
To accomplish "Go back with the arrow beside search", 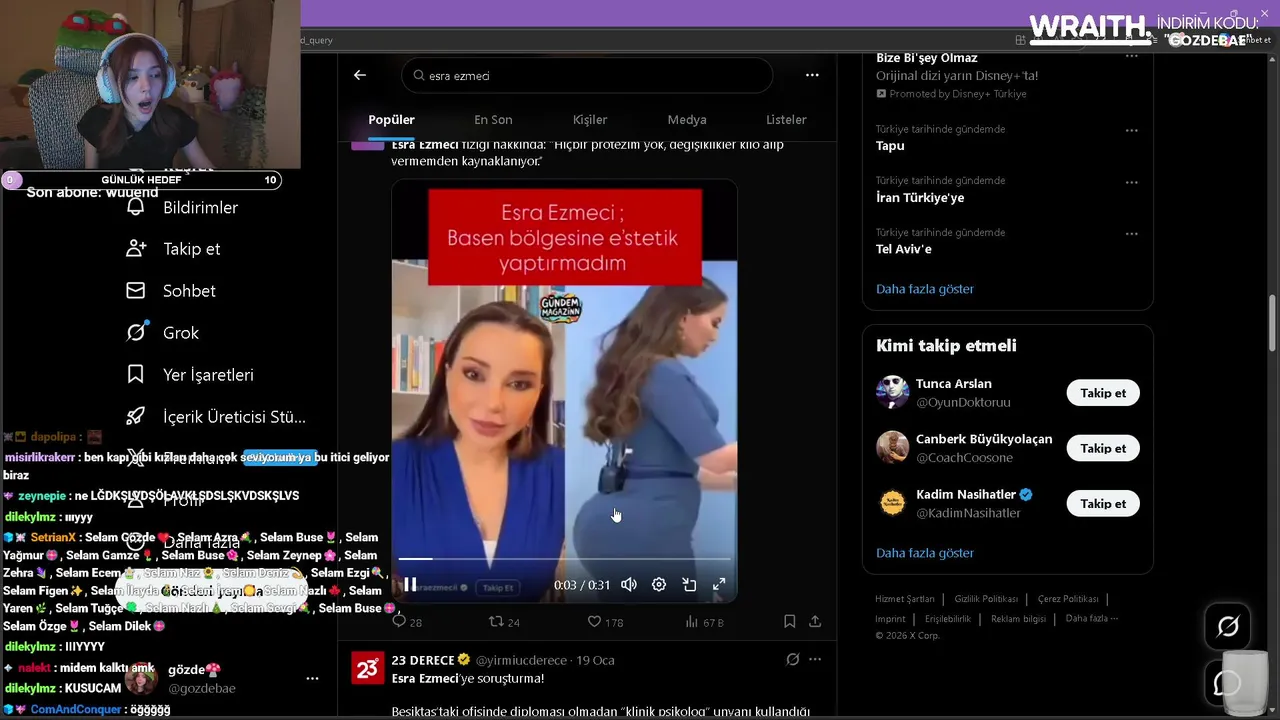I will pos(360,75).
